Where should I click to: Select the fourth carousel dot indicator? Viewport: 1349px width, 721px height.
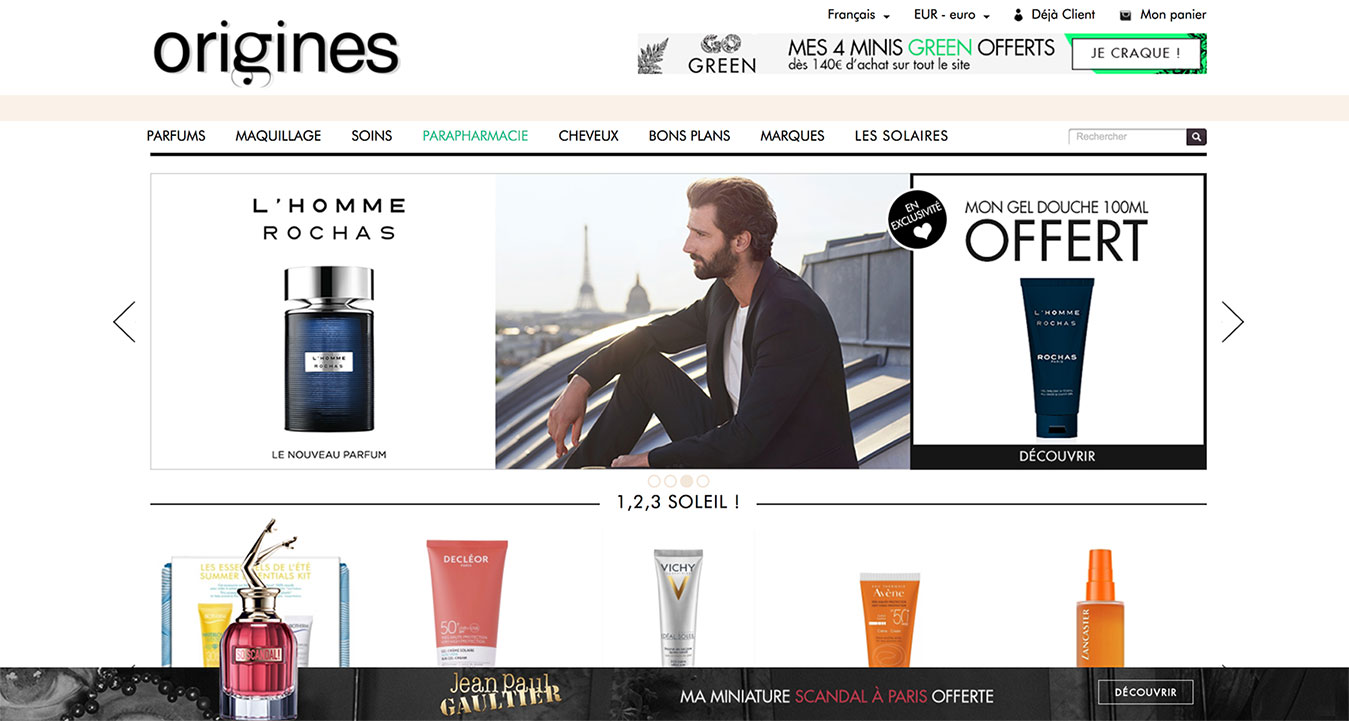[x=703, y=481]
